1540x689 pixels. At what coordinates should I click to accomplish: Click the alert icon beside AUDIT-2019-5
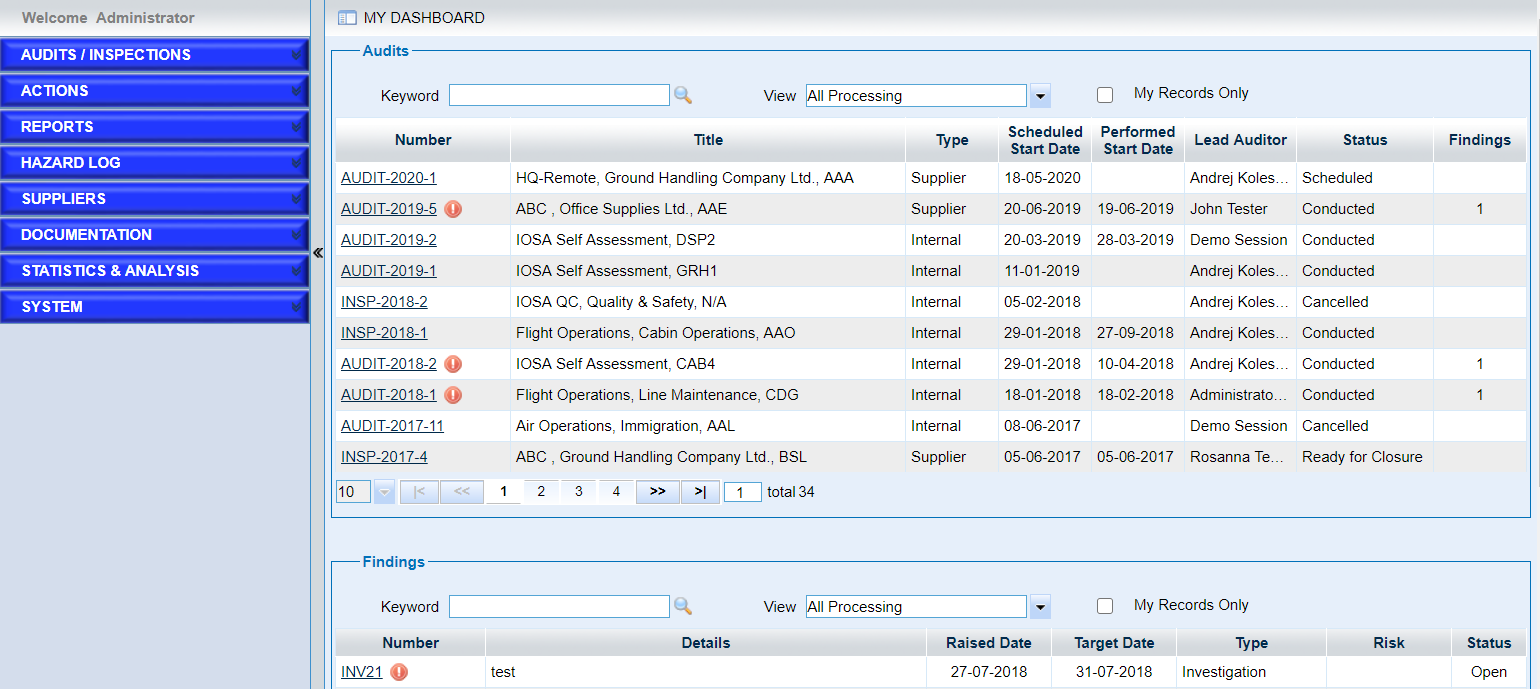(453, 209)
